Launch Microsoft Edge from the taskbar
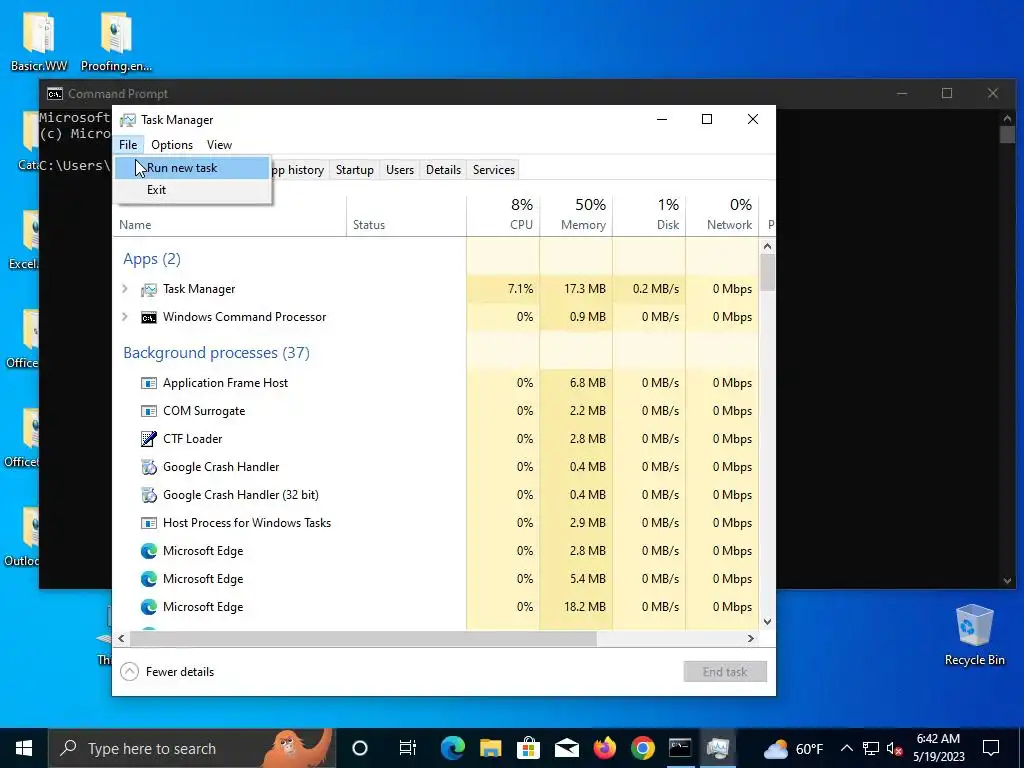The image size is (1024, 768). tap(453, 748)
